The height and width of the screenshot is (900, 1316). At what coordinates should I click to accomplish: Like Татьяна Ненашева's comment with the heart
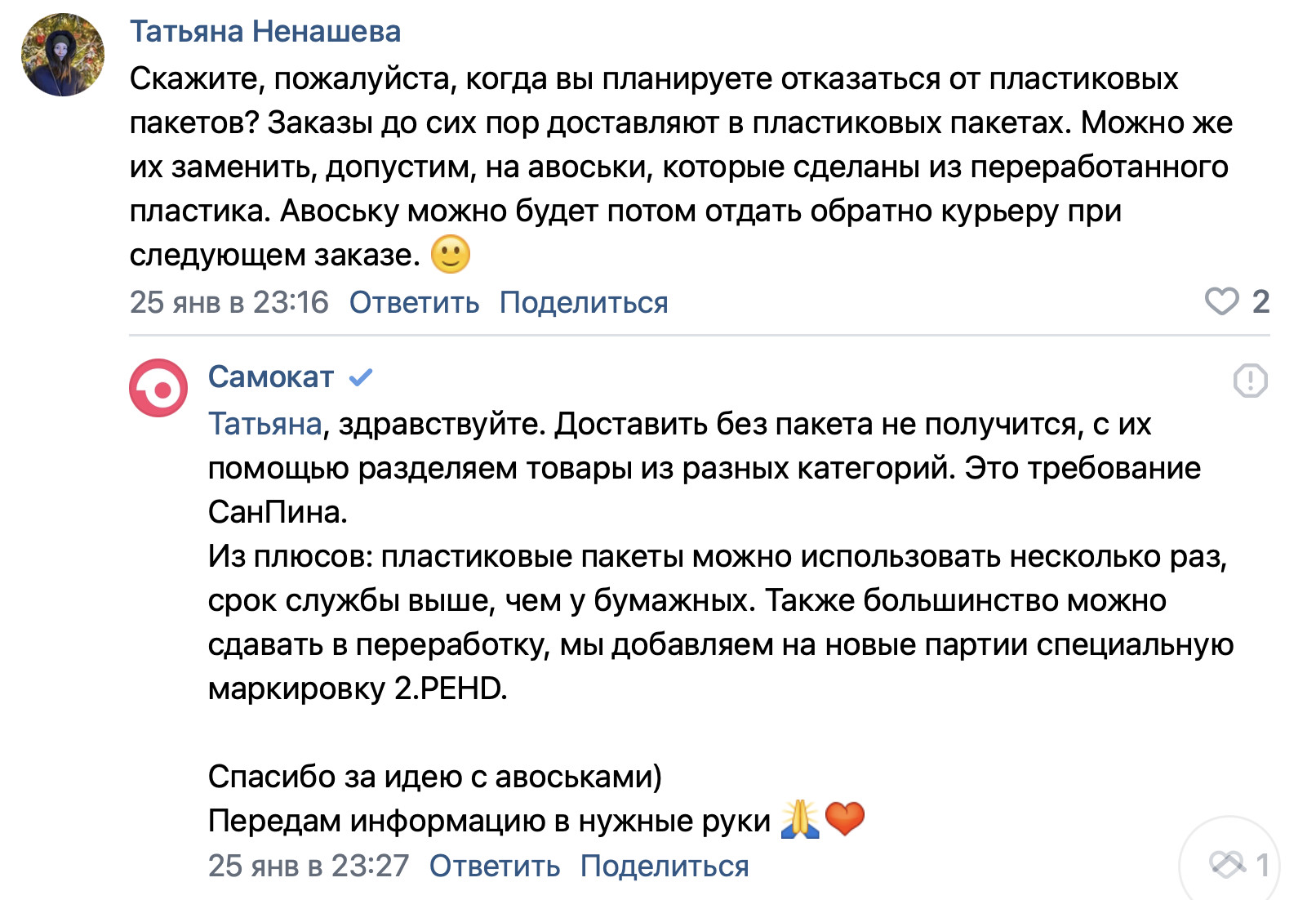click(1221, 301)
